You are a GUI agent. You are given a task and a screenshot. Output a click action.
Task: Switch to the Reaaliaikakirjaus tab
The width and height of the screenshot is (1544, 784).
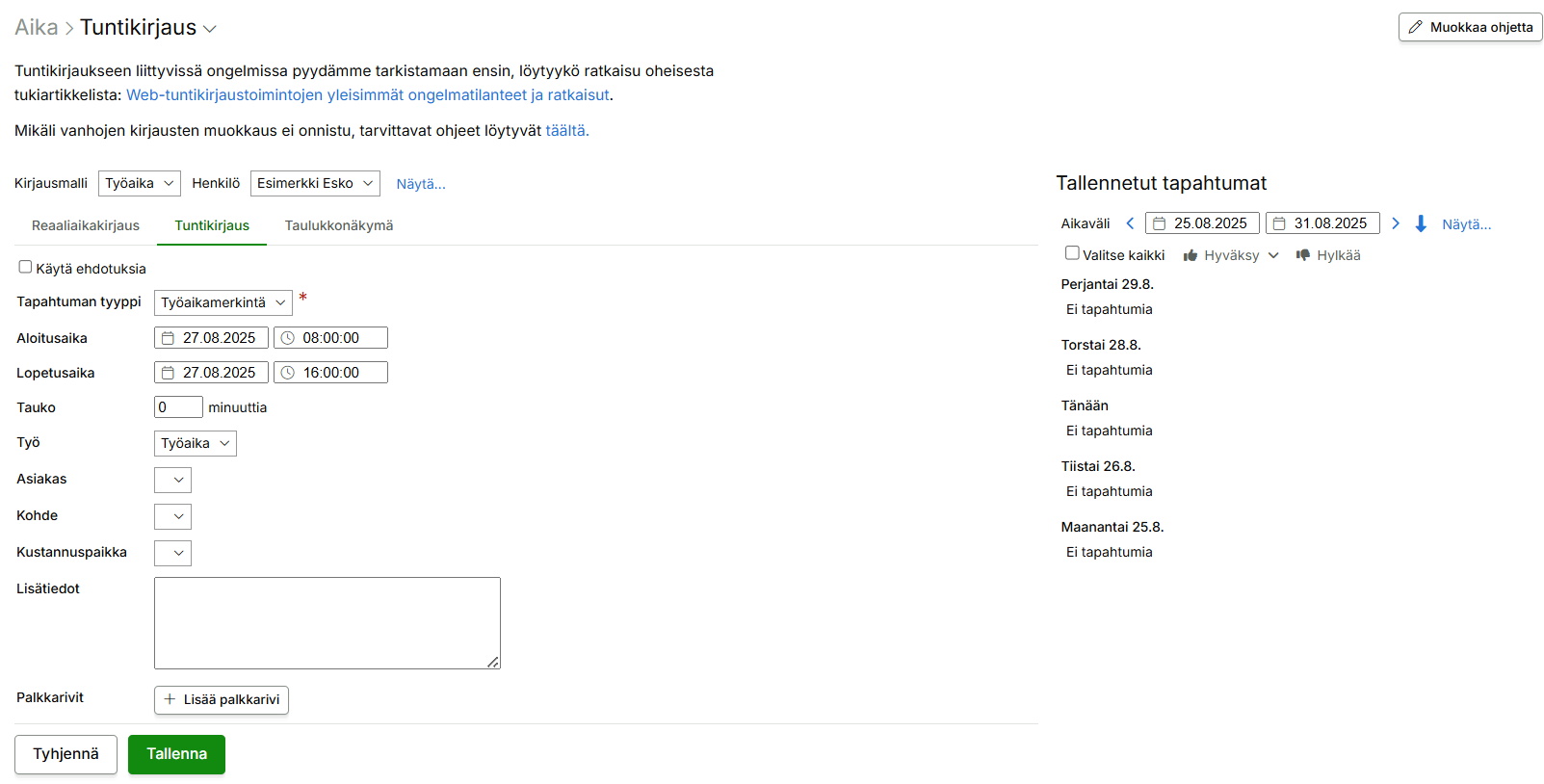coord(86,225)
